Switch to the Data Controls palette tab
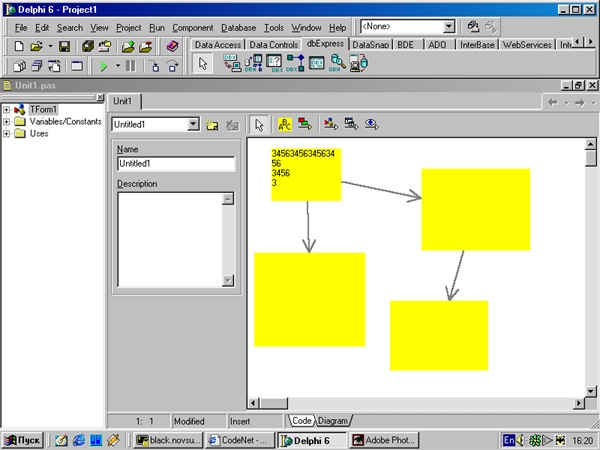The height and width of the screenshot is (450, 600). coord(273,45)
